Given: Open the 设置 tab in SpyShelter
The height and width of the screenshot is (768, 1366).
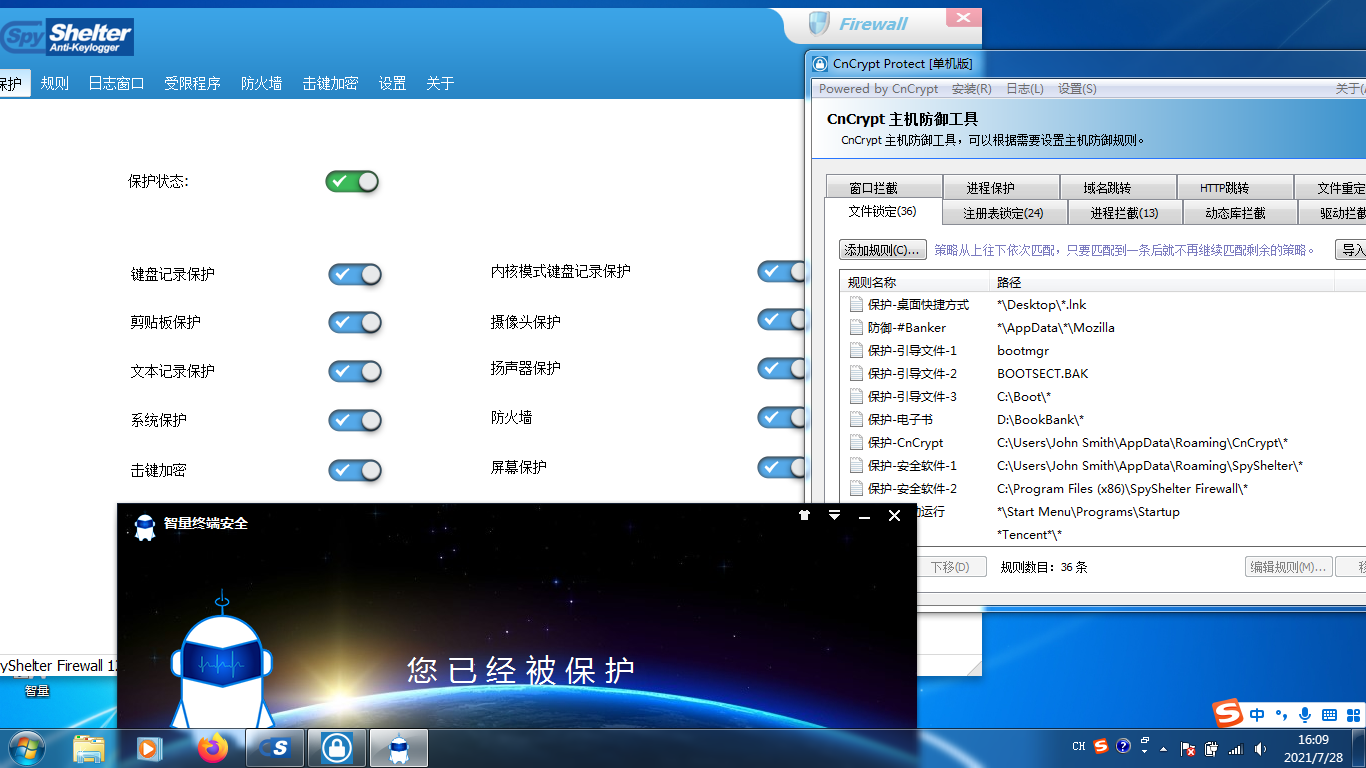Looking at the screenshot, I should click(x=392, y=84).
